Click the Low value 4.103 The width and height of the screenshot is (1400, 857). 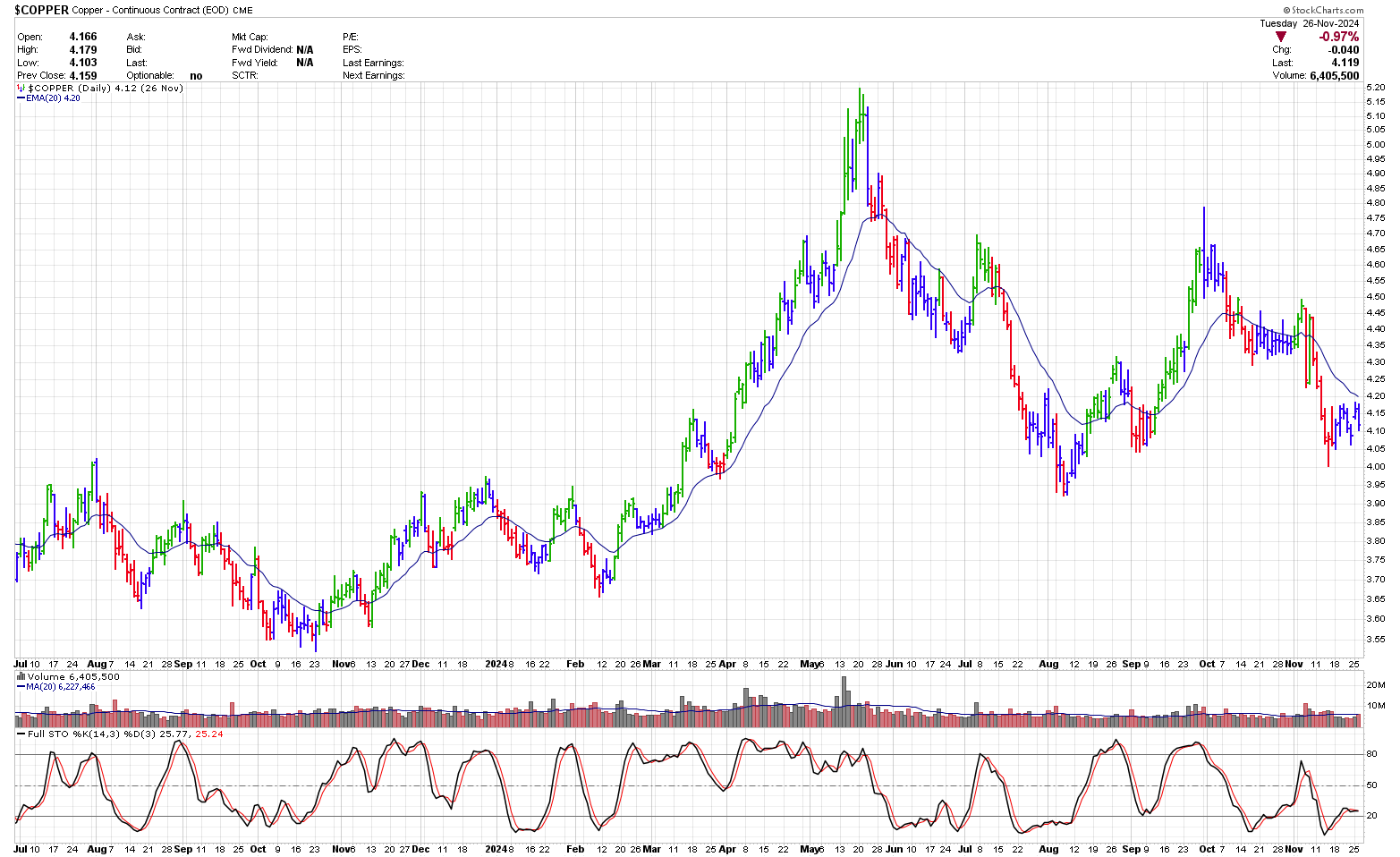coord(83,63)
